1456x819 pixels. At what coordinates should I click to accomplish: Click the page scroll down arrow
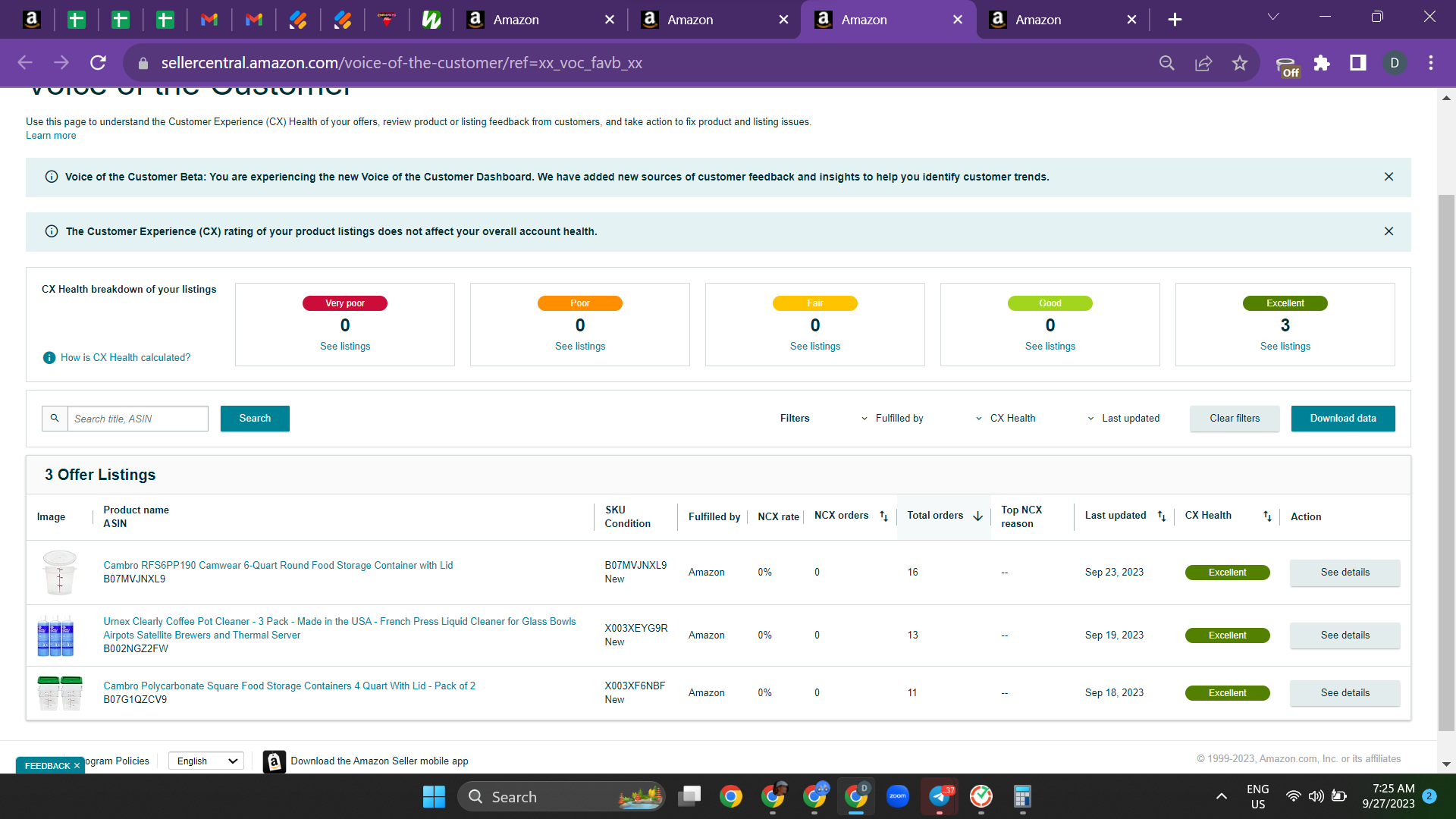[x=1446, y=764]
